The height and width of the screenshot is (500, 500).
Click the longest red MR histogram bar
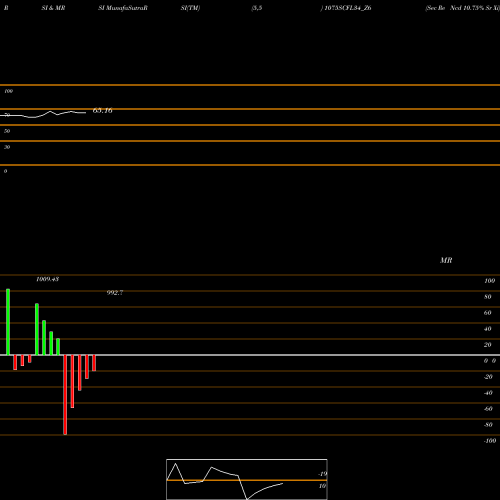point(65,395)
